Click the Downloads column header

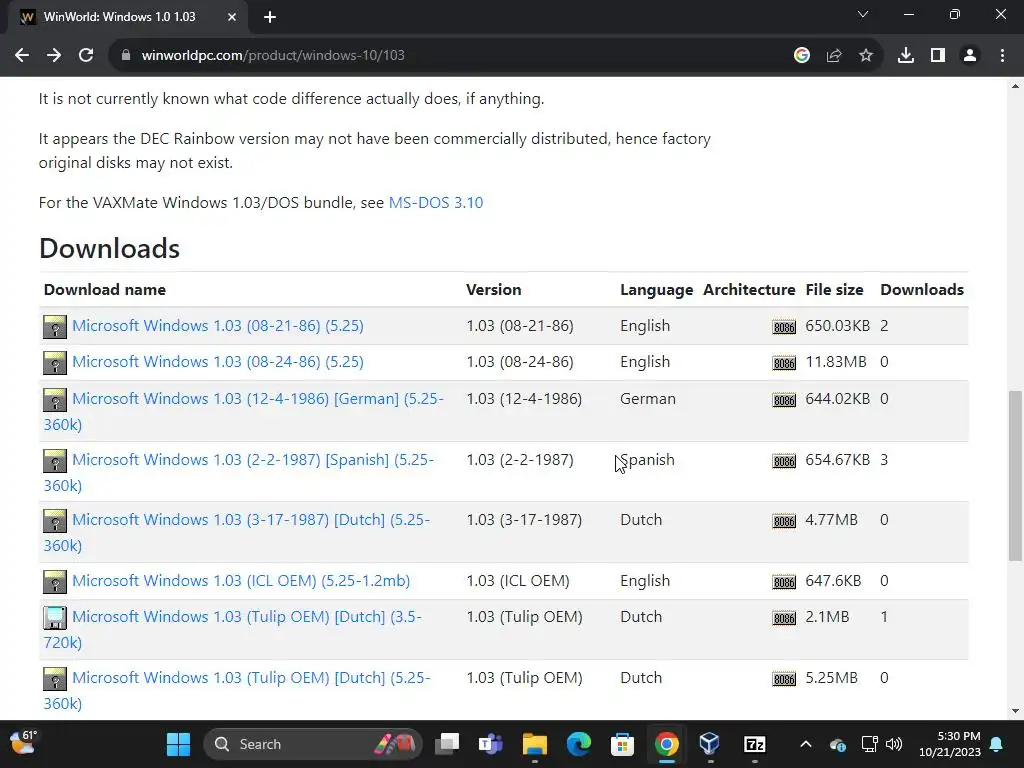pos(921,289)
